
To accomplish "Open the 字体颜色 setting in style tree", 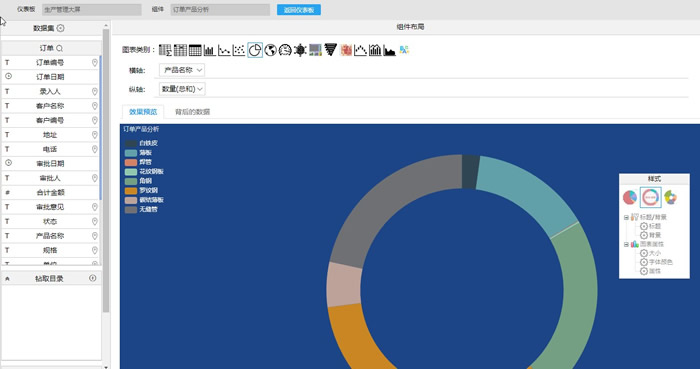I will click(656, 262).
